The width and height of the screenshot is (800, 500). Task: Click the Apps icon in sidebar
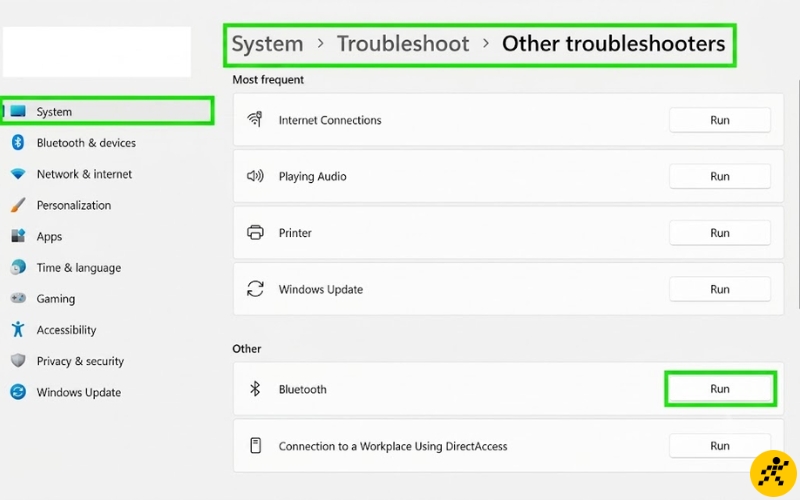coord(18,236)
